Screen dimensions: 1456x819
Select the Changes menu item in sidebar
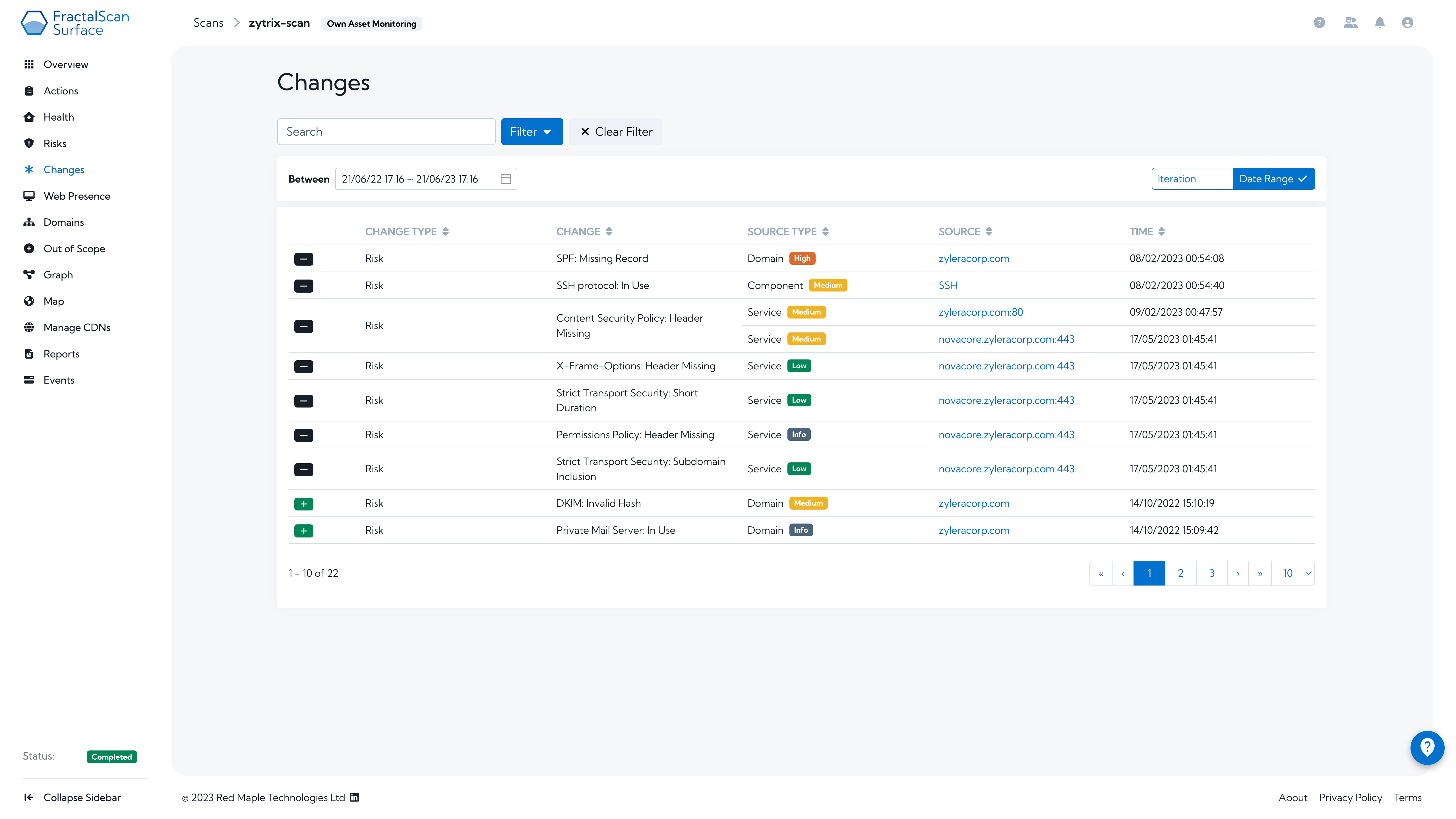[x=63, y=169]
